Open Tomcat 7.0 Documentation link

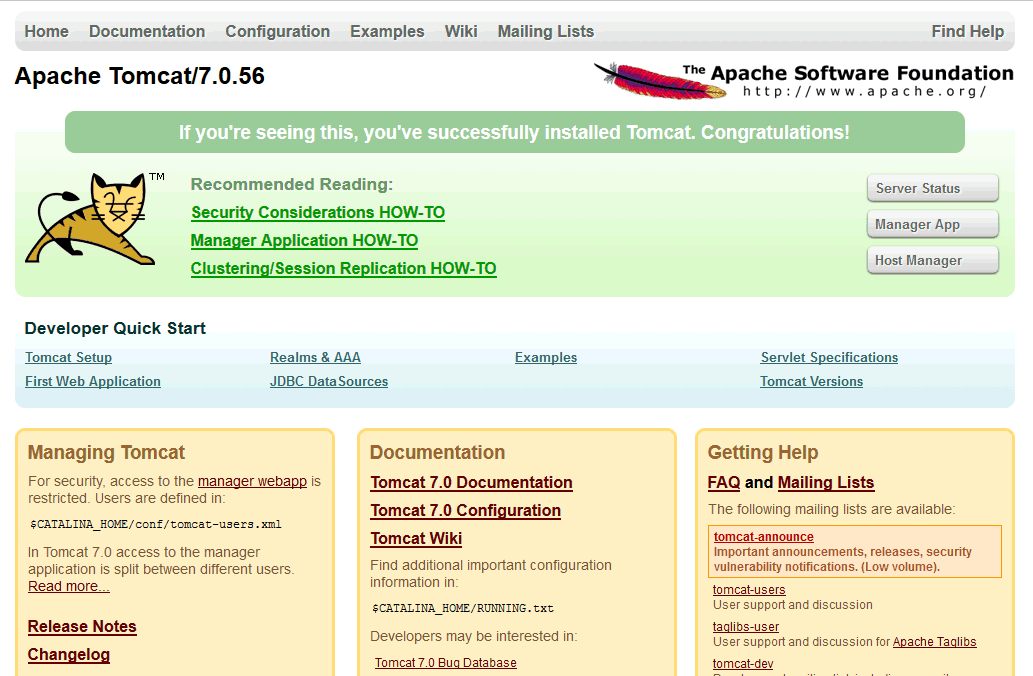(x=472, y=482)
